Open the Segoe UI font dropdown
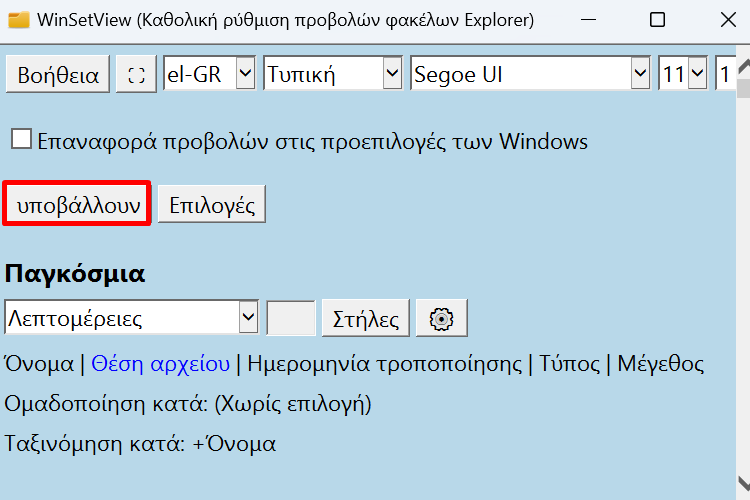 point(530,73)
